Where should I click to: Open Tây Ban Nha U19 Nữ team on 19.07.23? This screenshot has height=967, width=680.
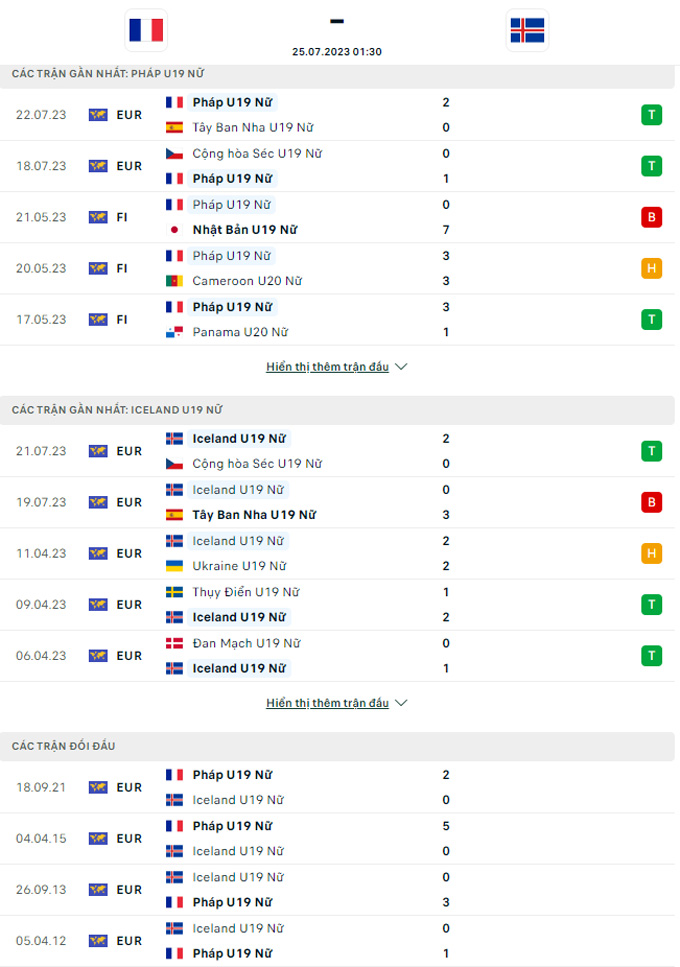[x=254, y=515]
